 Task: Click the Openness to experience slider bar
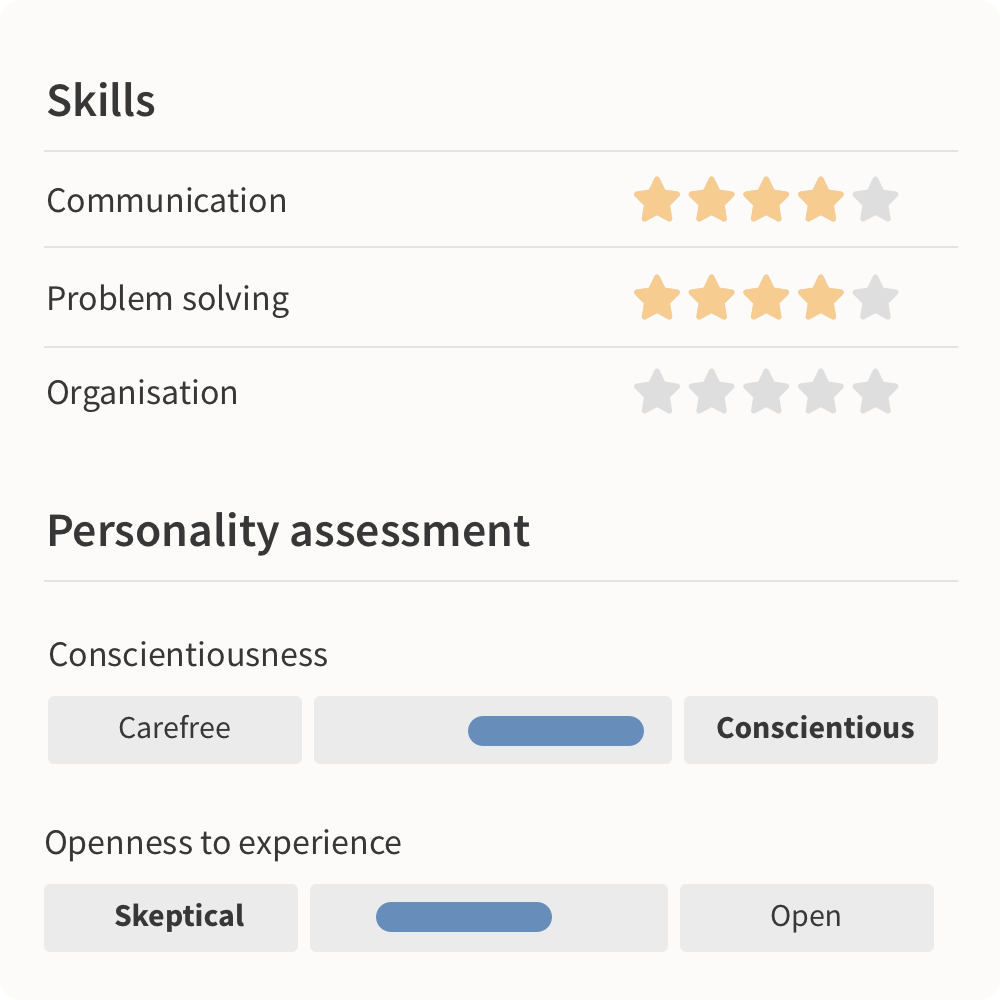point(464,917)
